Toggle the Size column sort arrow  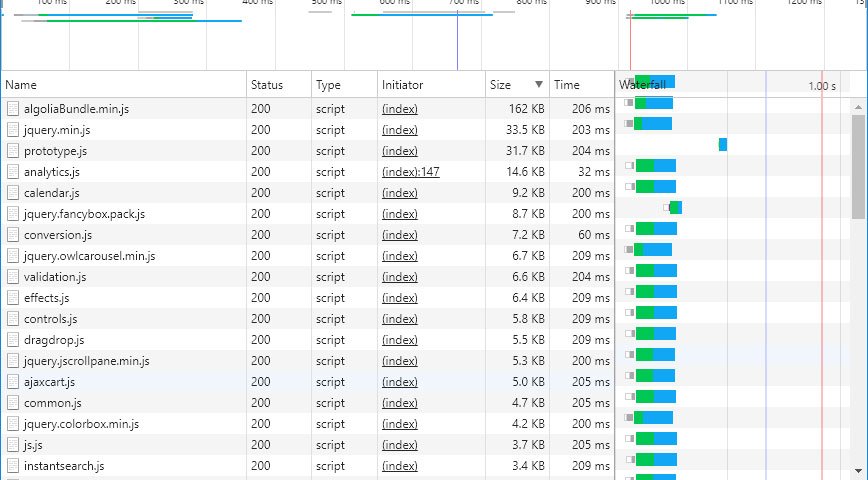(x=539, y=85)
